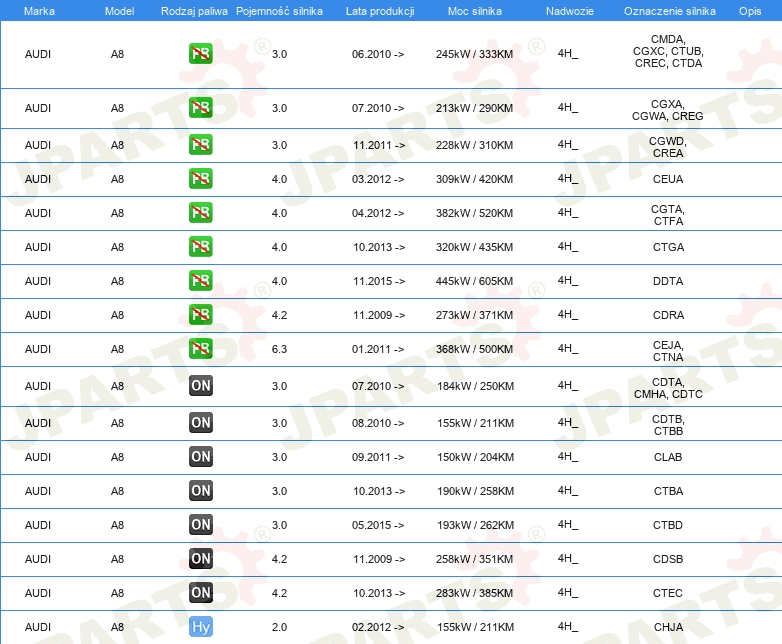
Task: Click the 228kW / 310KM power cell
Action: click(474, 145)
